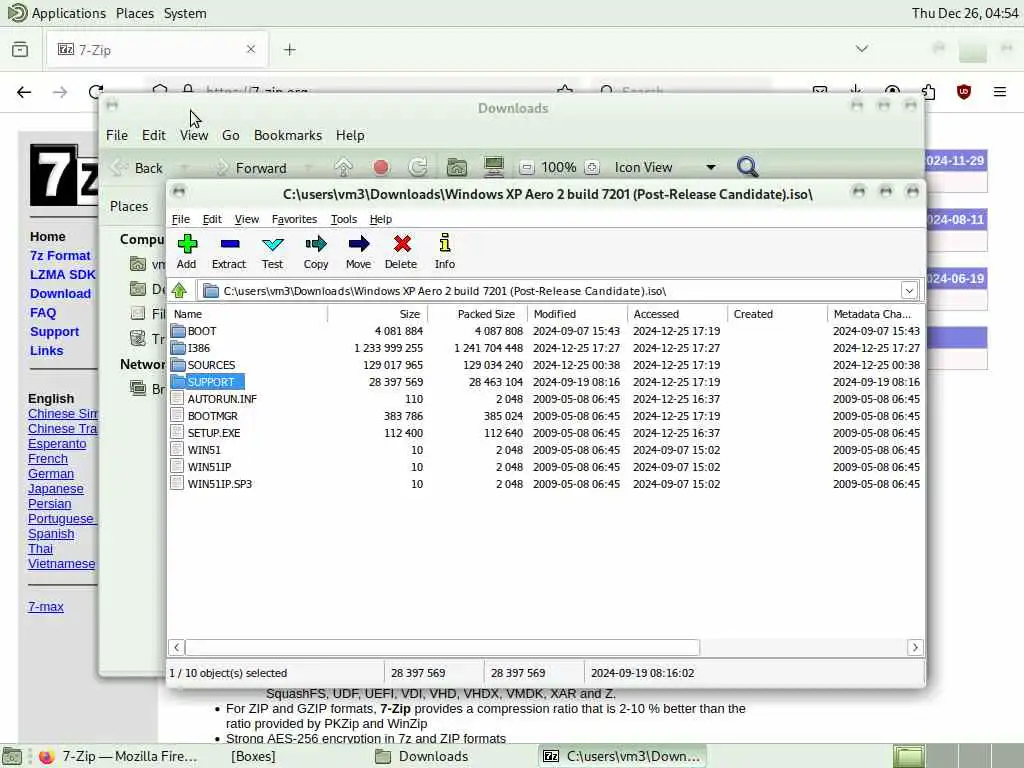Viewport: 1024px width, 768px height.
Task: Click the horizontal scrollbar in 7-Zip
Action: tap(442, 647)
